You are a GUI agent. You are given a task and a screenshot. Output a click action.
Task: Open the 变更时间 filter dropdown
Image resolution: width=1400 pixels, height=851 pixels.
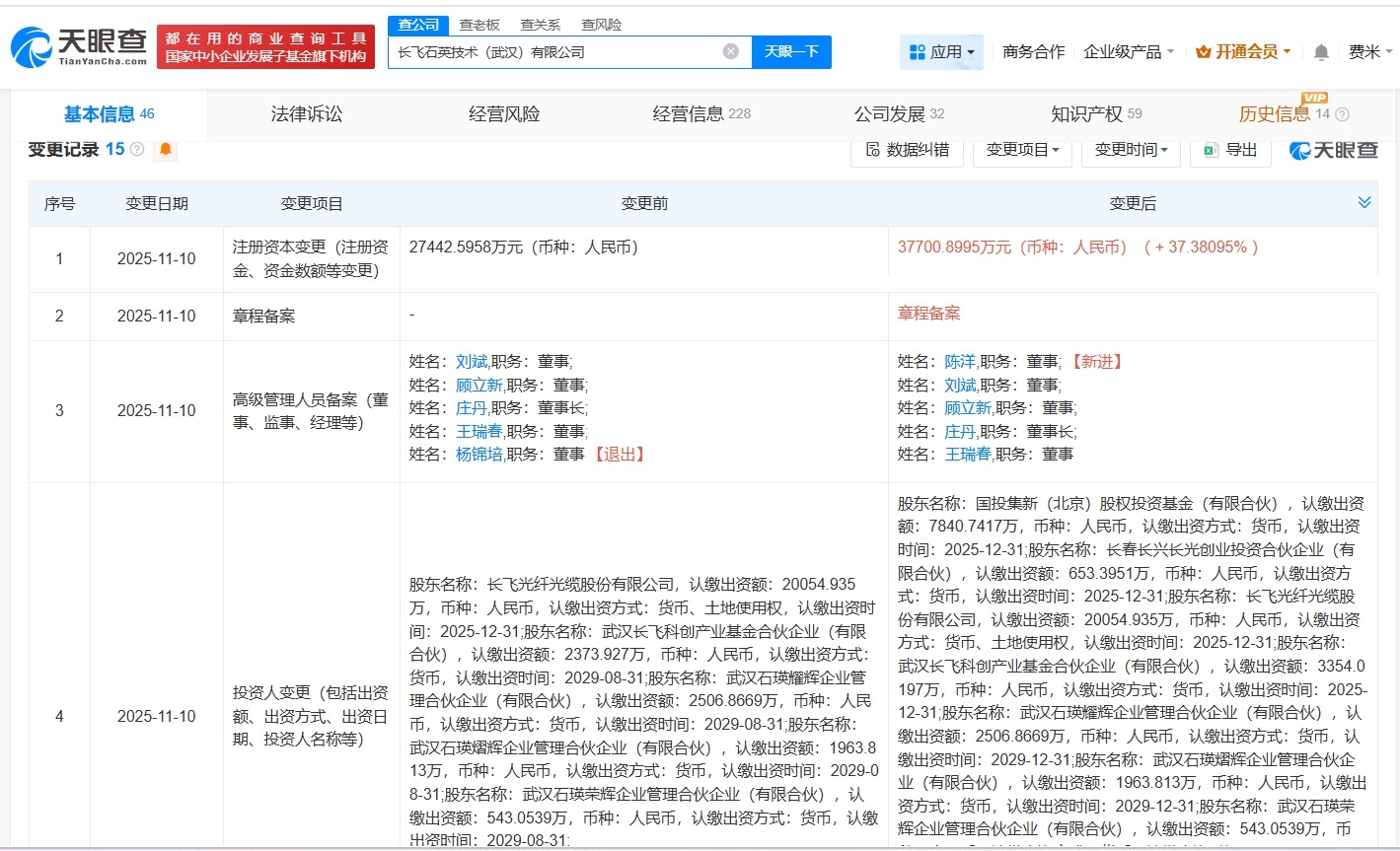pos(1131,151)
